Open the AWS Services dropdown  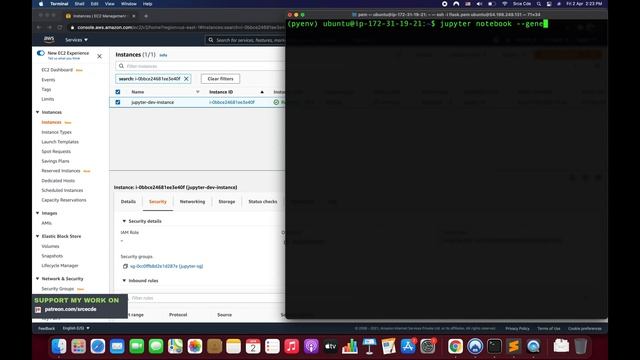[x=76, y=40]
